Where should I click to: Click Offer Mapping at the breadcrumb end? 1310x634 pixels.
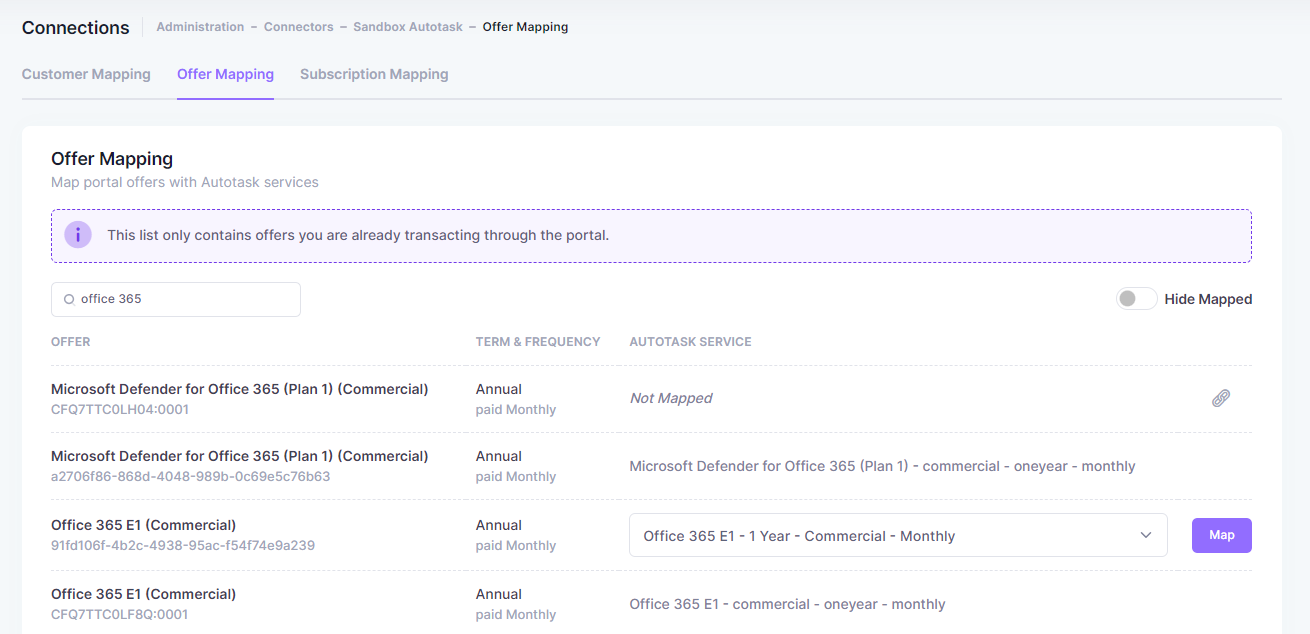tap(525, 27)
